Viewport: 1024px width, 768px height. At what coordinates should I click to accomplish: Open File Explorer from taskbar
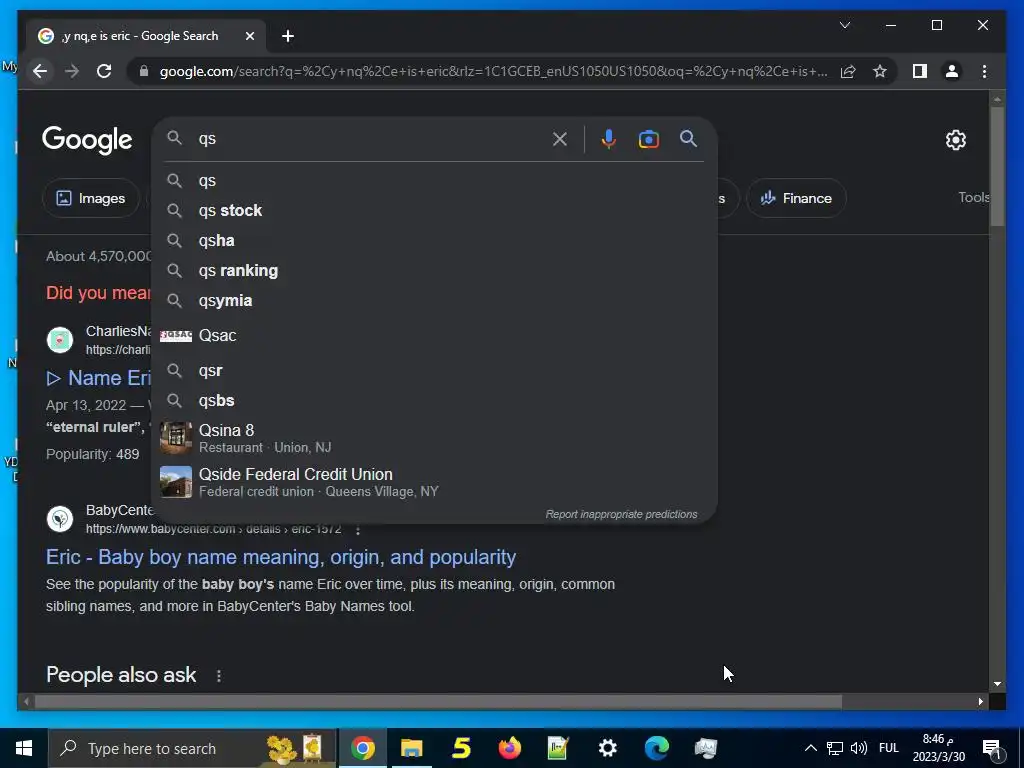411,748
